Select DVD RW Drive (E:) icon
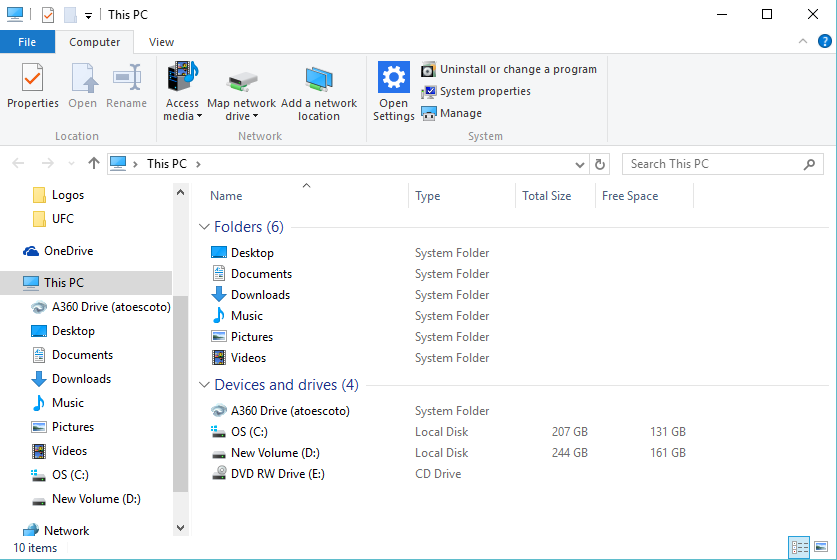The image size is (837, 560). [219, 473]
